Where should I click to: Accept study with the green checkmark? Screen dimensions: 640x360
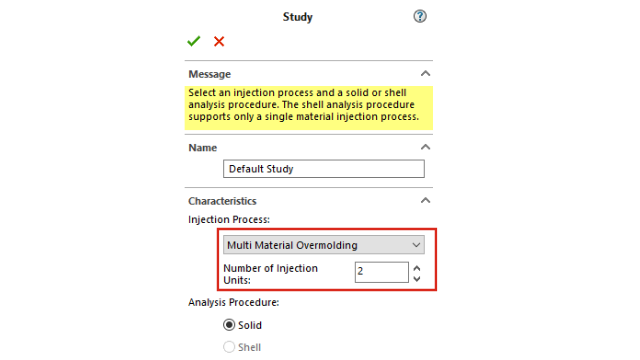click(193, 41)
